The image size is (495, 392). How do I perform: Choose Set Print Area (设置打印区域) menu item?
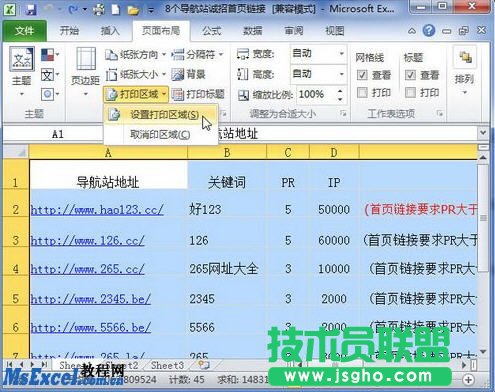tap(161, 115)
